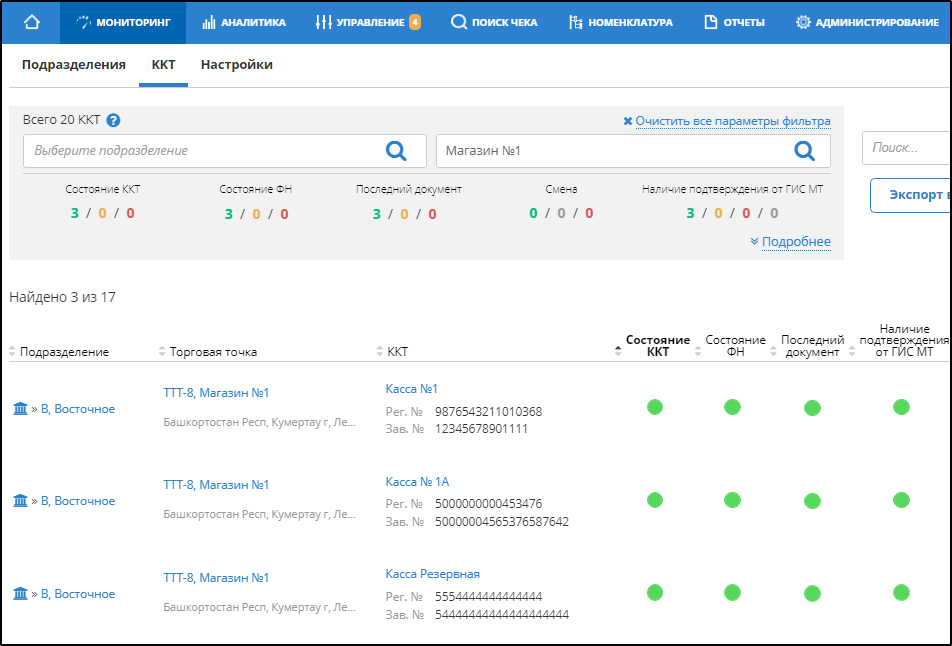
Task: Click Состояние ККТ green indicator for Касса №1
Action: click(655, 407)
